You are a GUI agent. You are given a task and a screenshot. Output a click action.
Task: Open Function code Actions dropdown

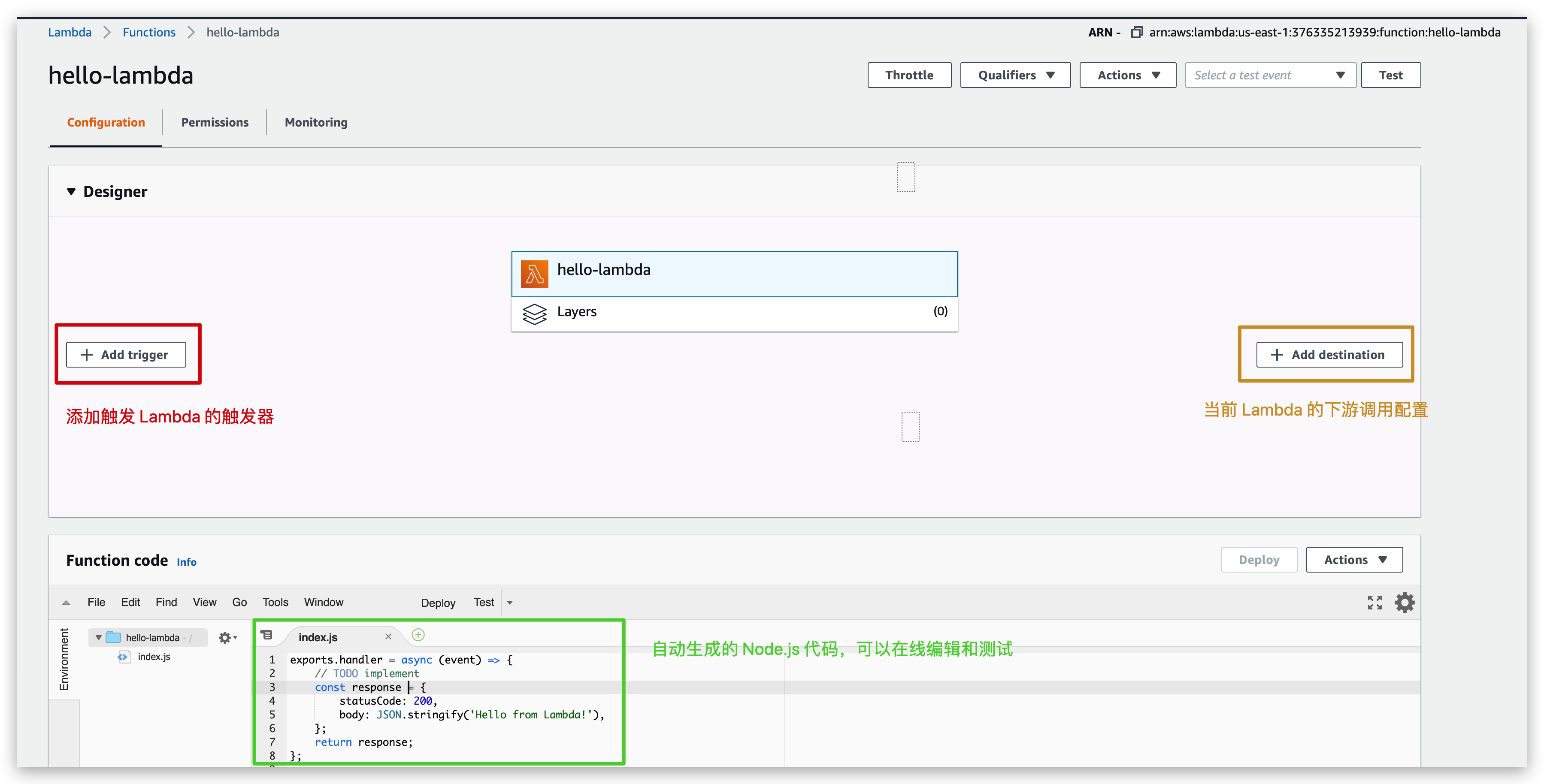[x=1354, y=560]
